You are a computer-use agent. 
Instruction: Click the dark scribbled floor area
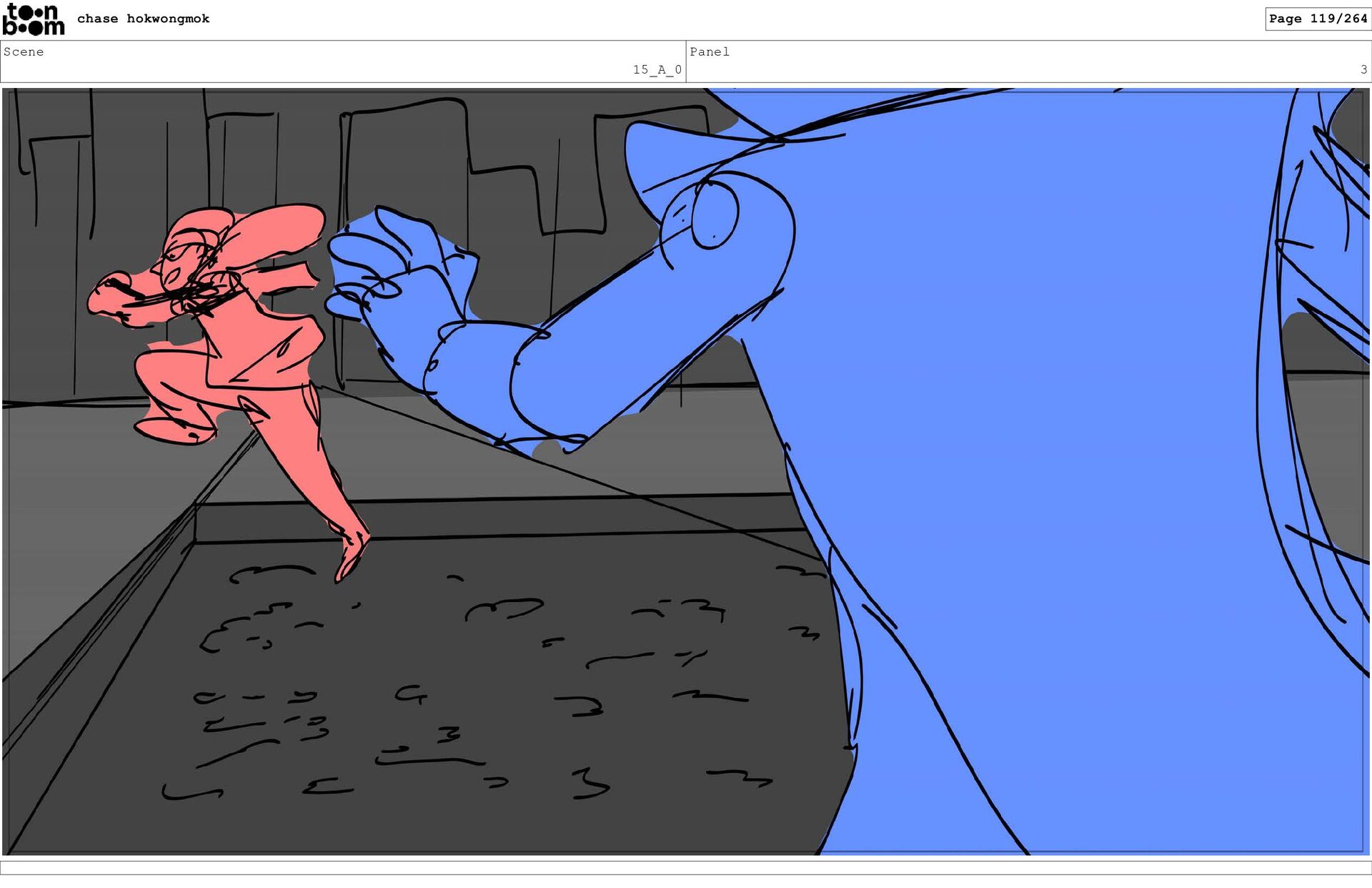[464, 701]
